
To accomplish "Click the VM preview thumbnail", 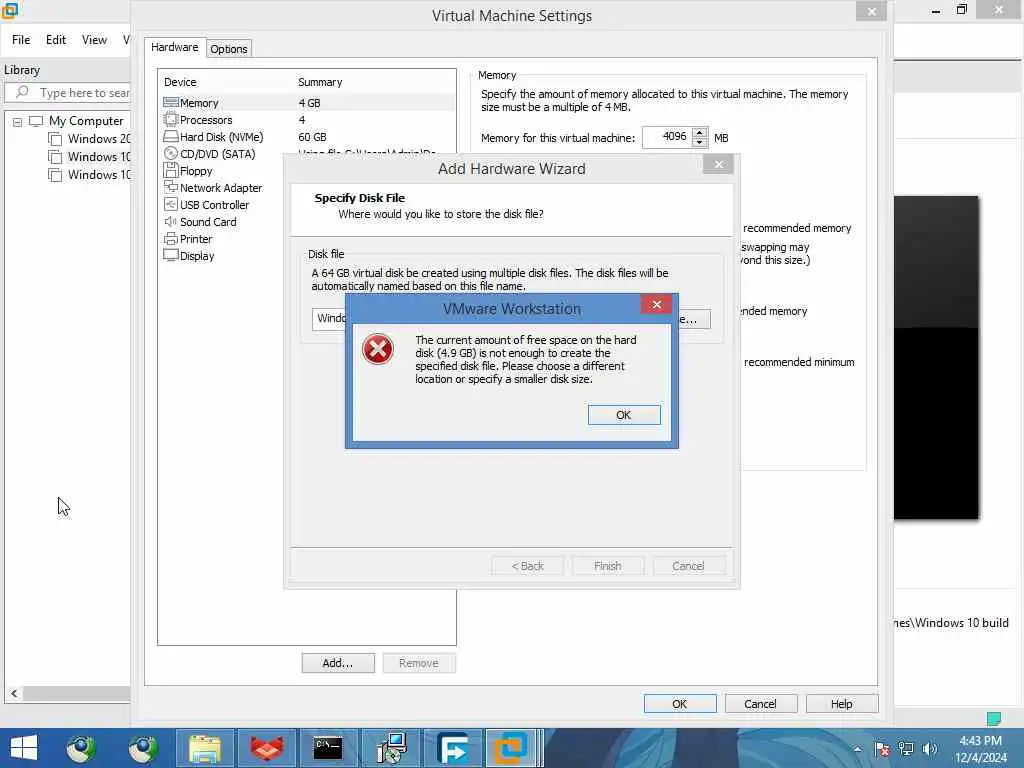I will 936,358.
